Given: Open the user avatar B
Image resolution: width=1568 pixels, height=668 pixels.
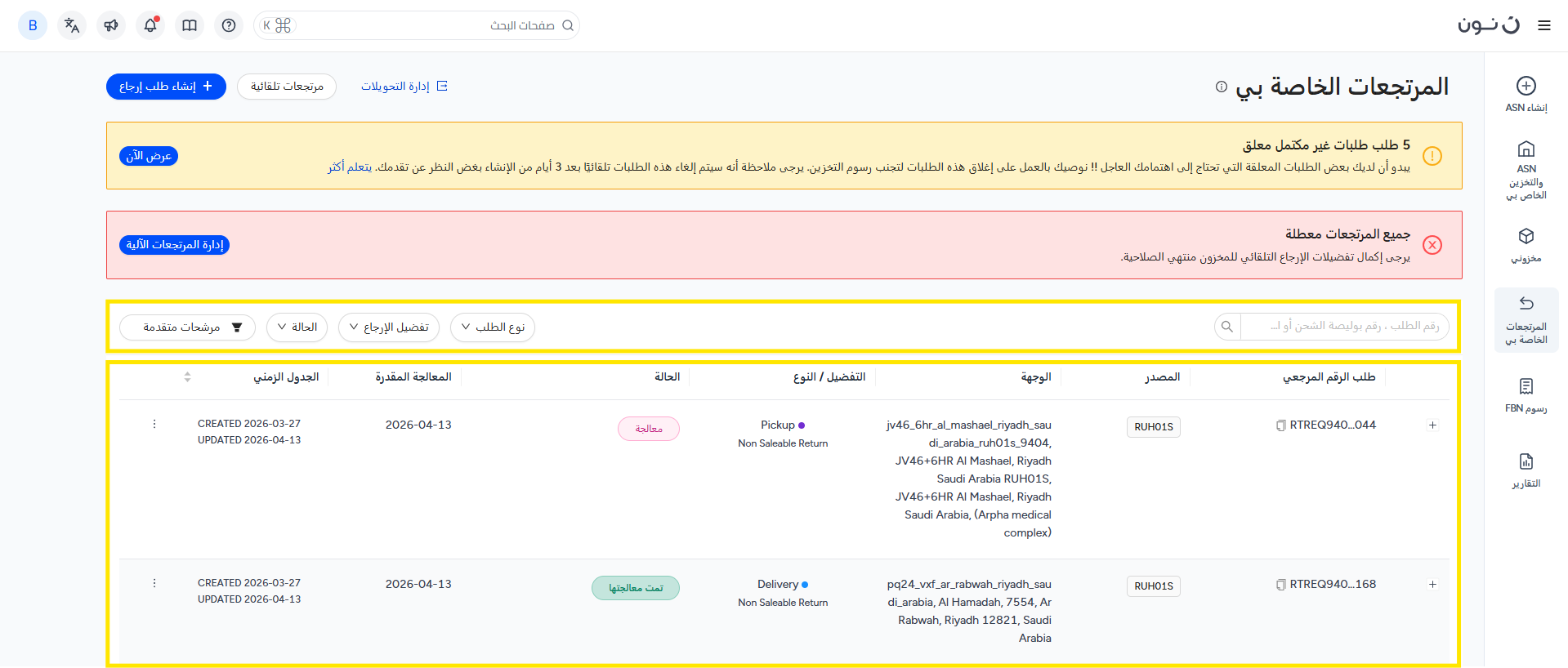Looking at the screenshot, I should (x=33, y=25).
